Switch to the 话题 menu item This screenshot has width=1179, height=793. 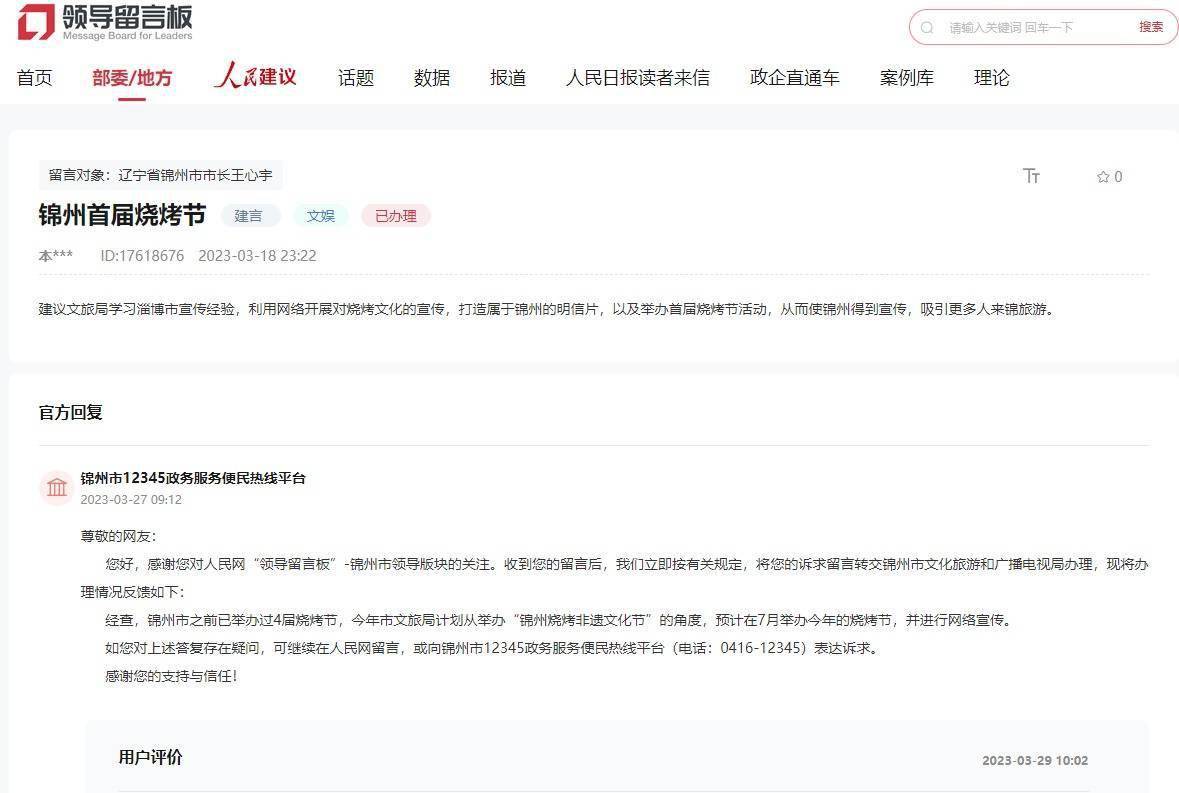(356, 78)
